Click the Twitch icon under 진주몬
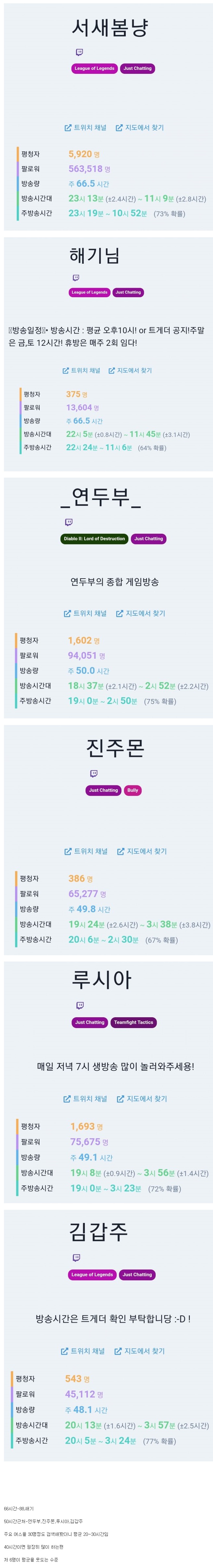The width and height of the screenshot is (213, 1568). coord(94,774)
